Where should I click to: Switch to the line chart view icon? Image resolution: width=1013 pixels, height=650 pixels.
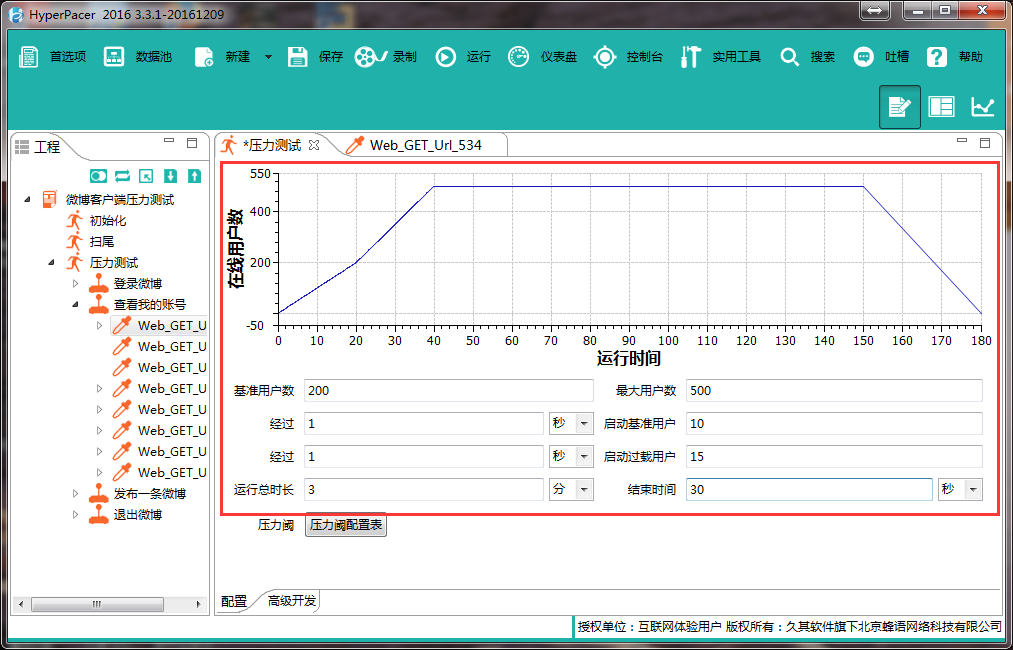pos(983,107)
